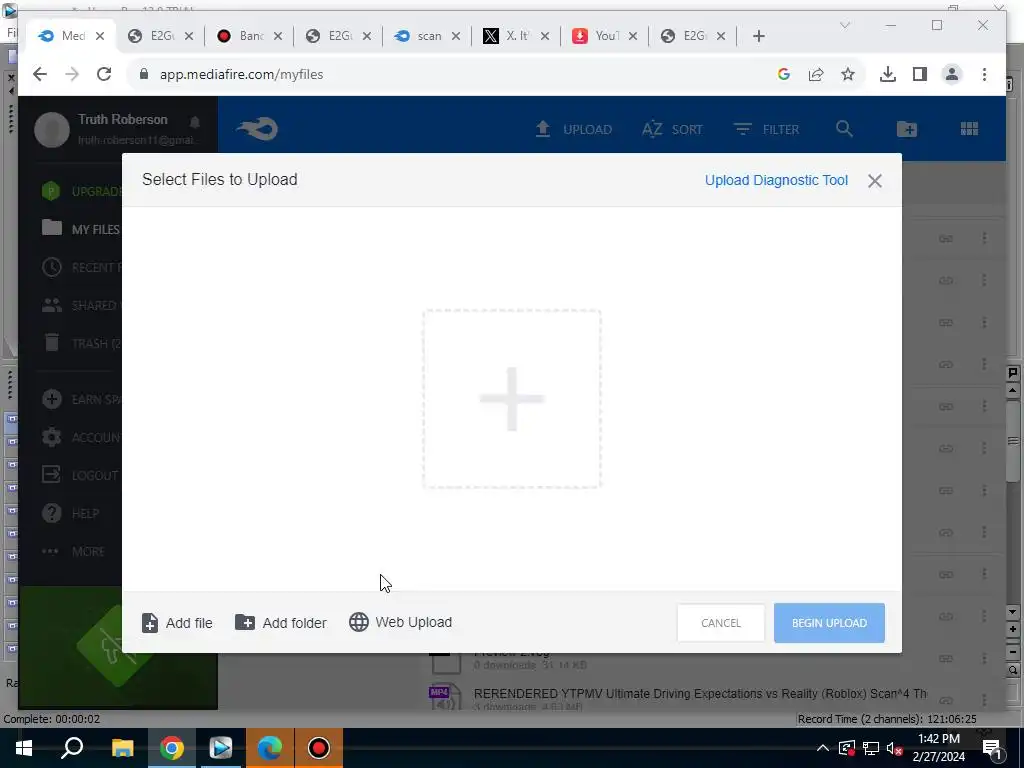Show hidden tray icons chevron
The height and width of the screenshot is (768, 1024).
coord(823,748)
